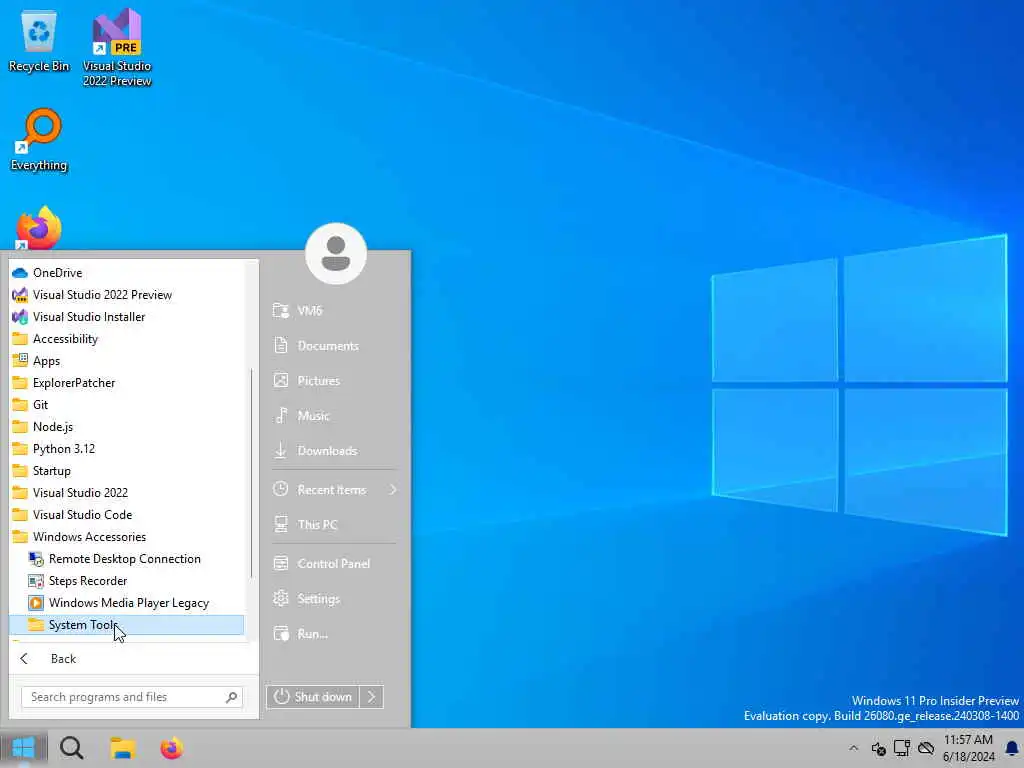Click the Windows Start button
The image size is (1024, 768).
[x=24, y=748]
